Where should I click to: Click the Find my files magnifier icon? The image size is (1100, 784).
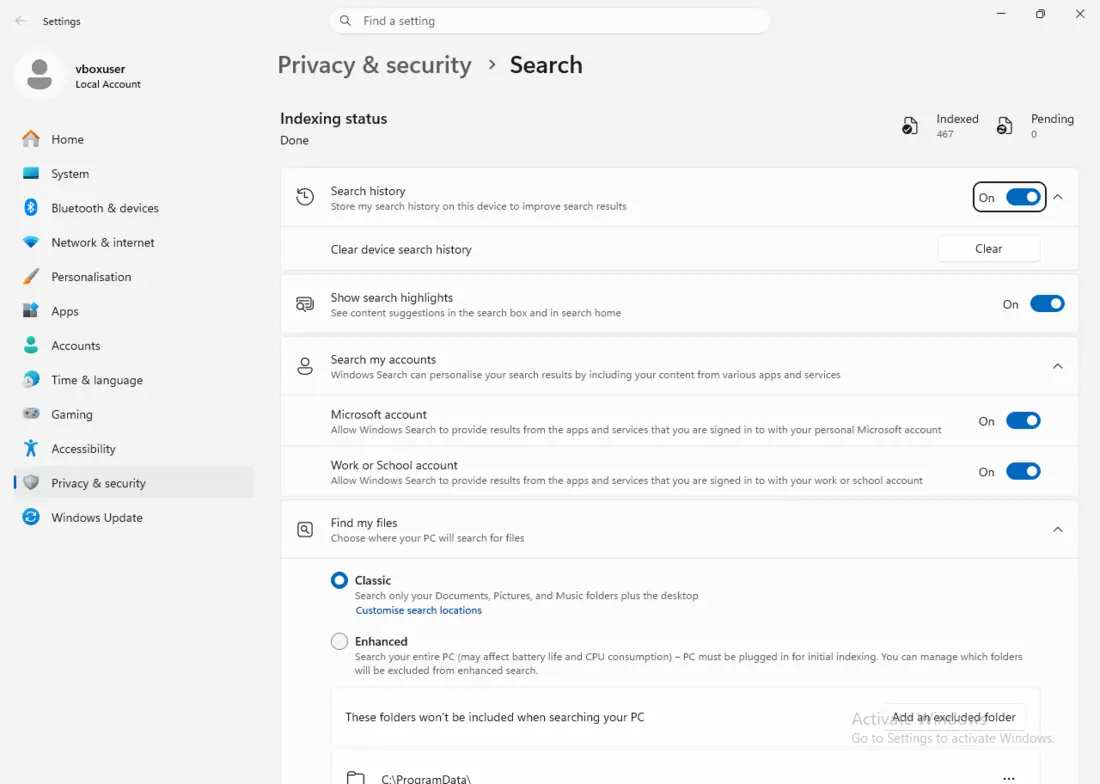click(x=304, y=529)
